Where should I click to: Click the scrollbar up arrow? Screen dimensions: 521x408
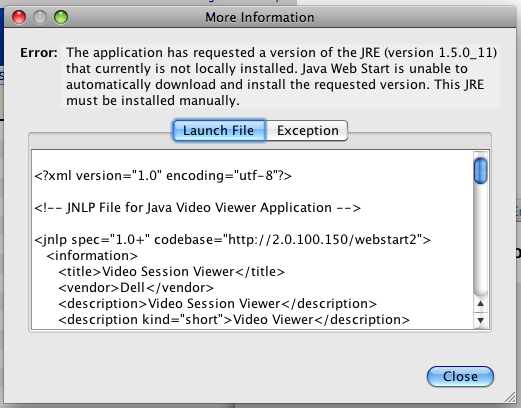480,303
